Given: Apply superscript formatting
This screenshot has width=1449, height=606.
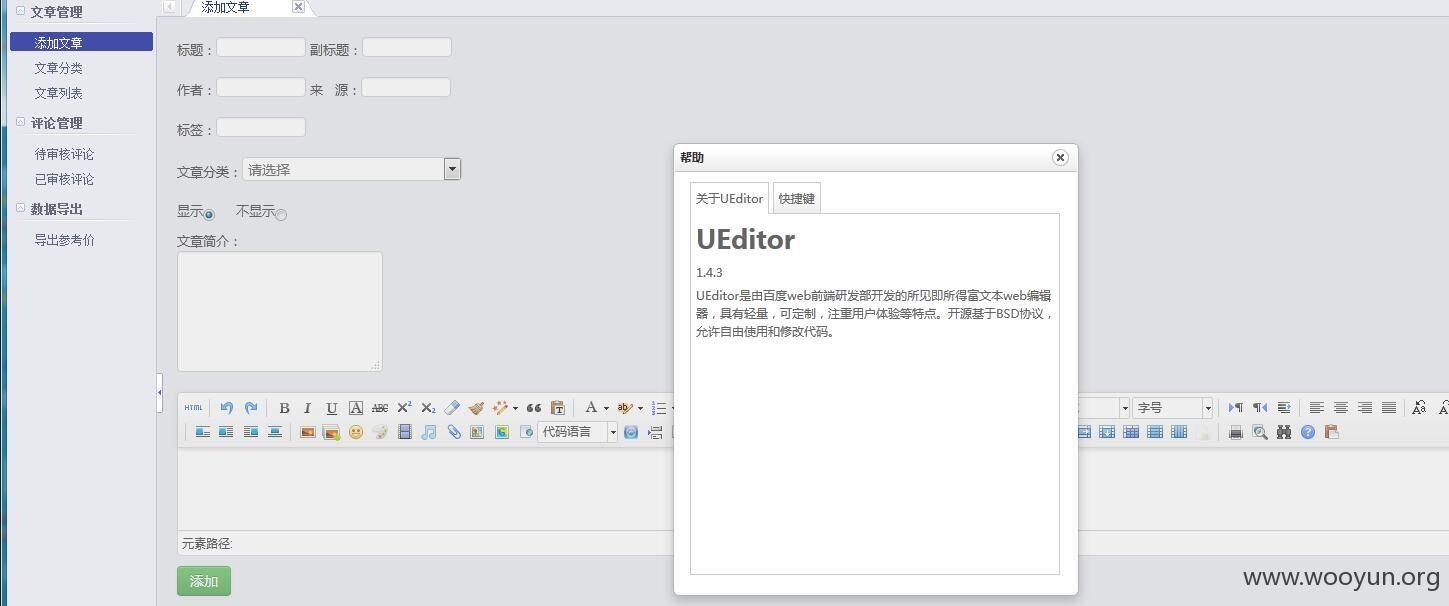Looking at the screenshot, I should pyautogui.click(x=404, y=407).
